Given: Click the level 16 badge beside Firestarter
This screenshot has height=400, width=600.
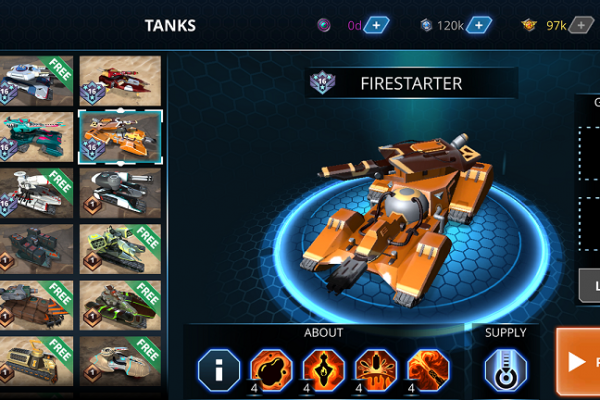Looking at the screenshot, I should (322, 82).
